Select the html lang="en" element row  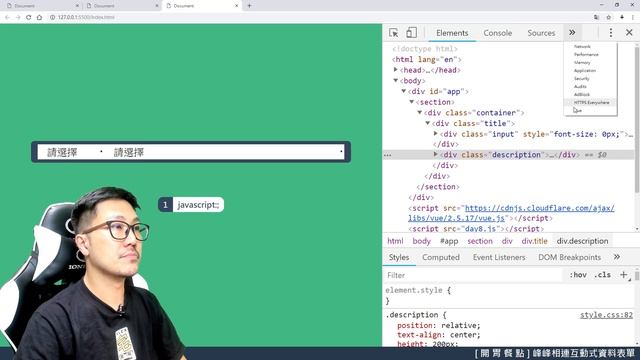427,60
